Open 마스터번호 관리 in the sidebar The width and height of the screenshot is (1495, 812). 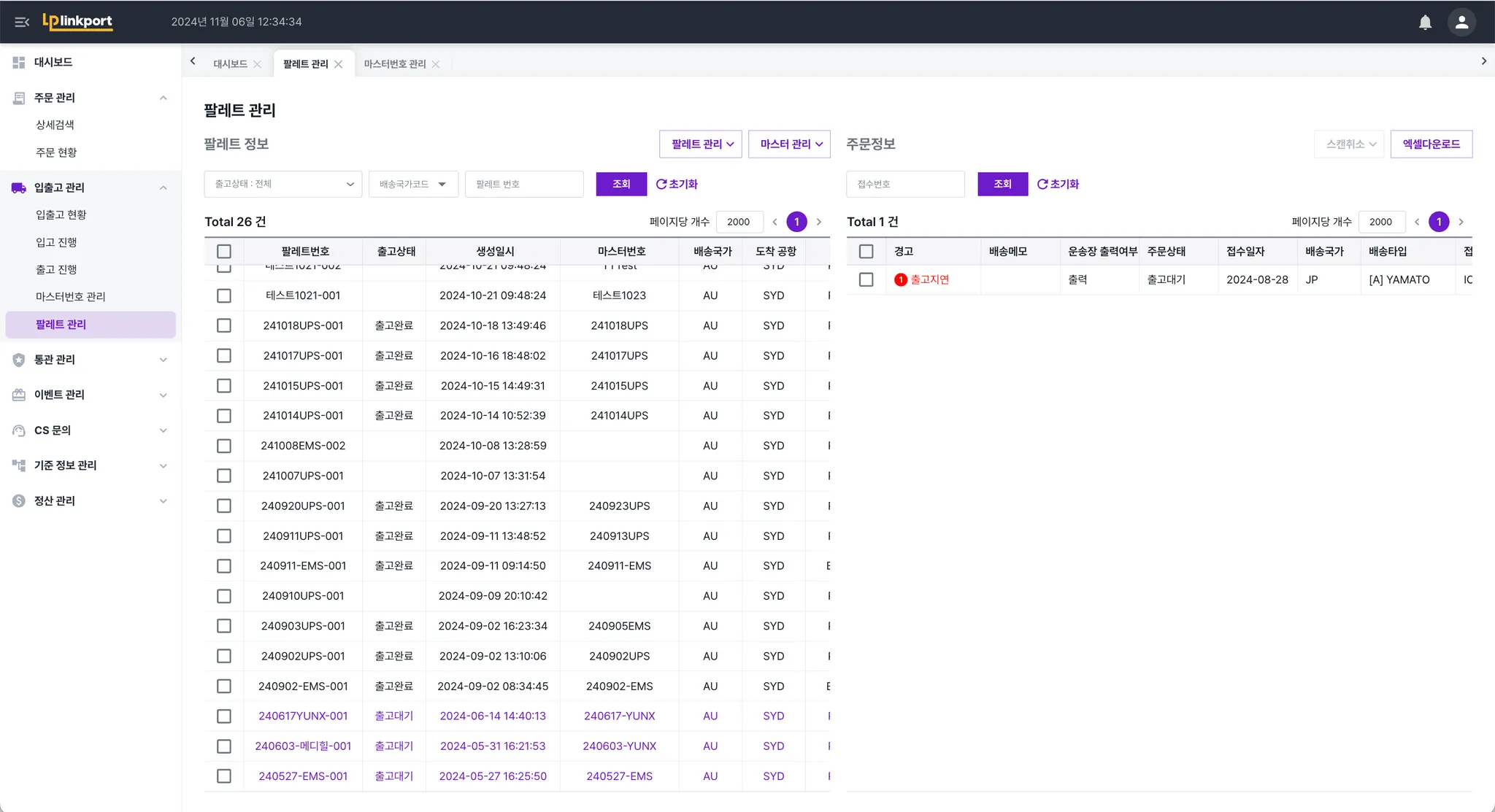pos(71,297)
